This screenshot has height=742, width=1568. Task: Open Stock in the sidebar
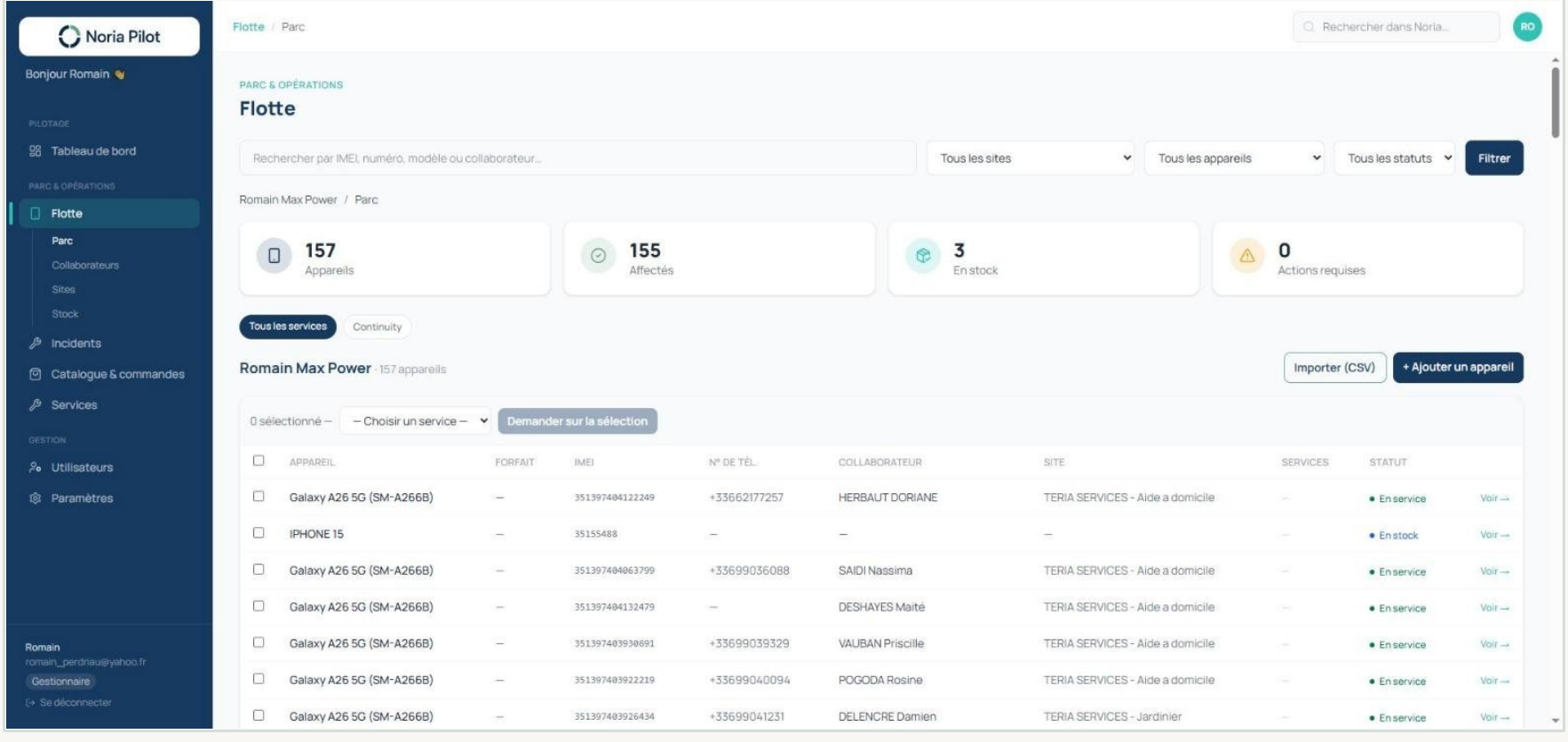pos(65,314)
